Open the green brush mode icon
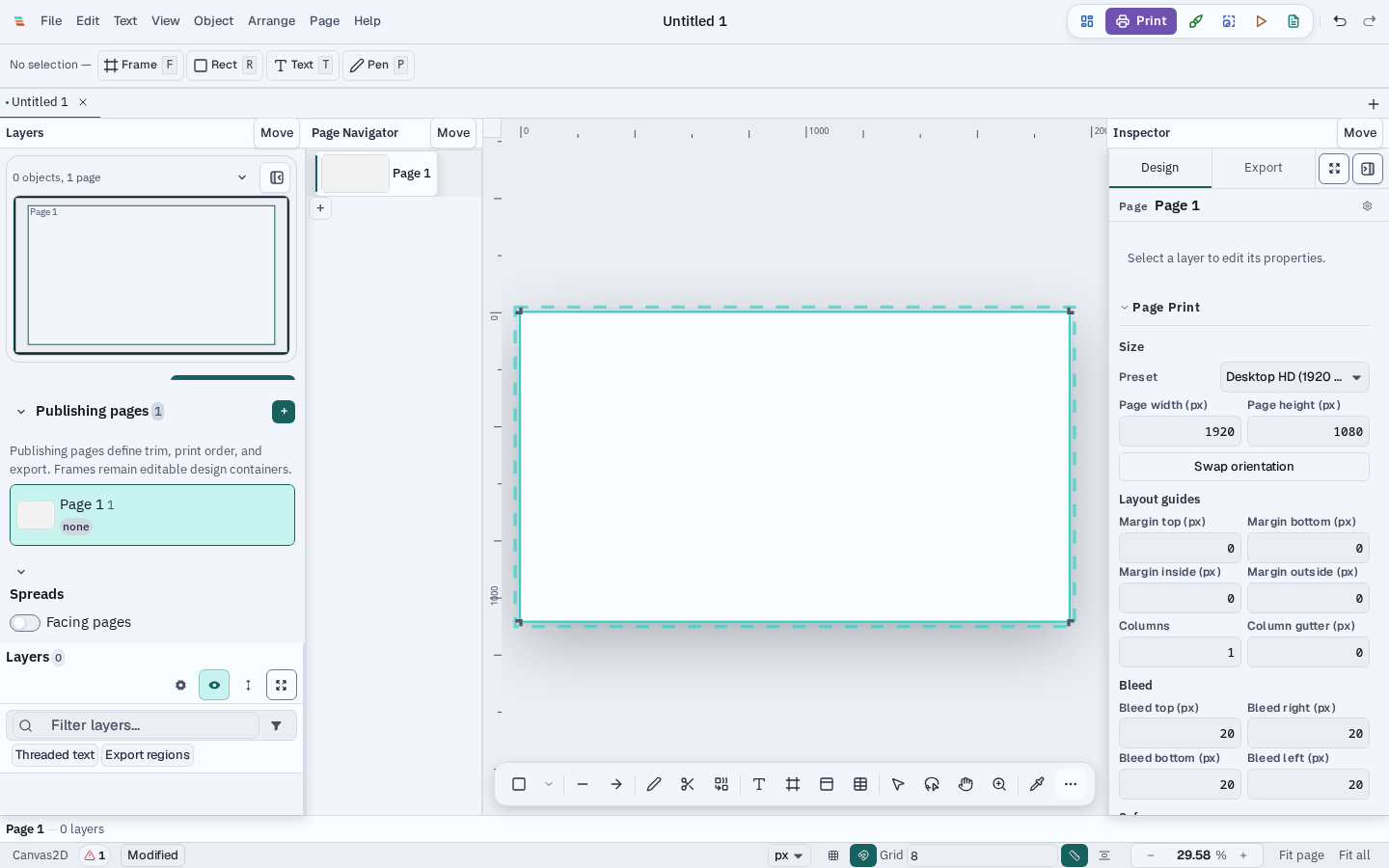This screenshot has height=868, width=1389. tap(1196, 21)
